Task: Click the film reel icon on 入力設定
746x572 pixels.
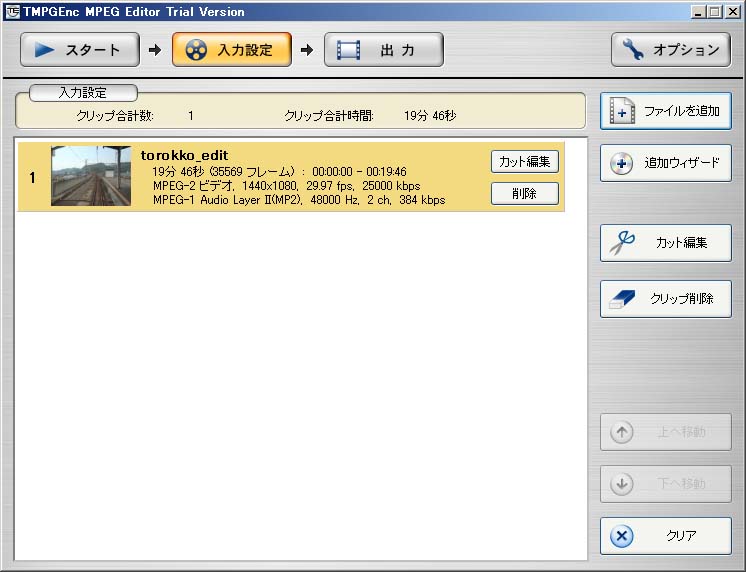Action: tap(196, 49)
